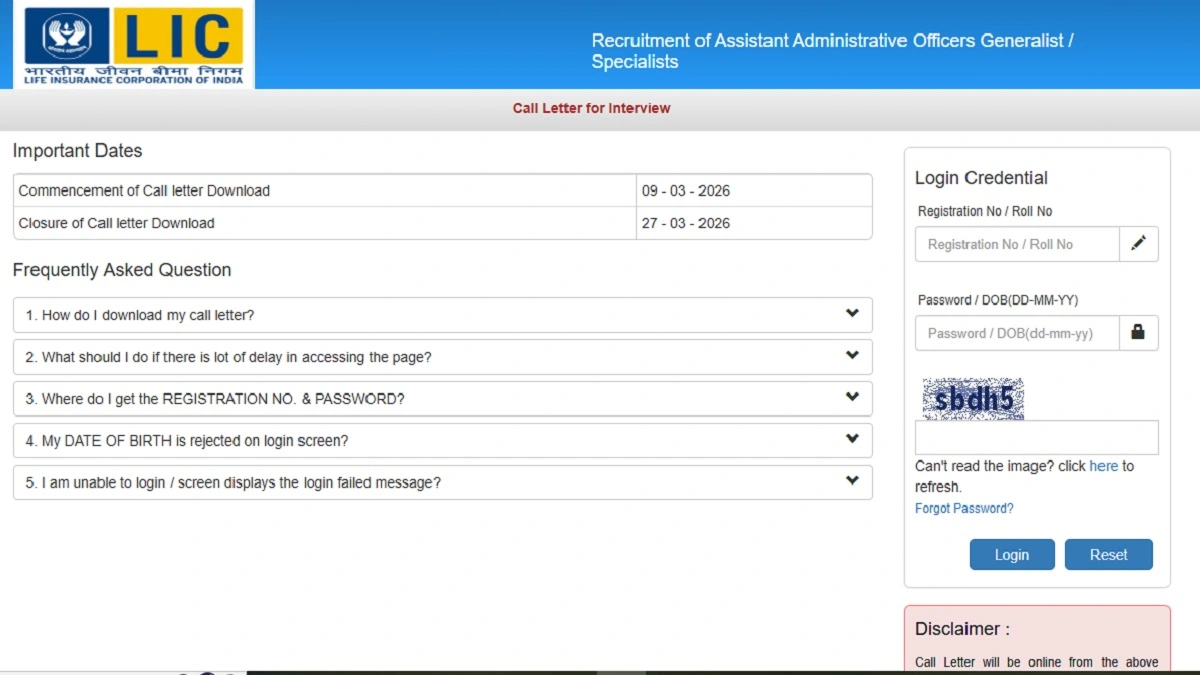Open the Forgot Password link
Viewport: 1200px width, 675px height.
[x=963, y=508]
